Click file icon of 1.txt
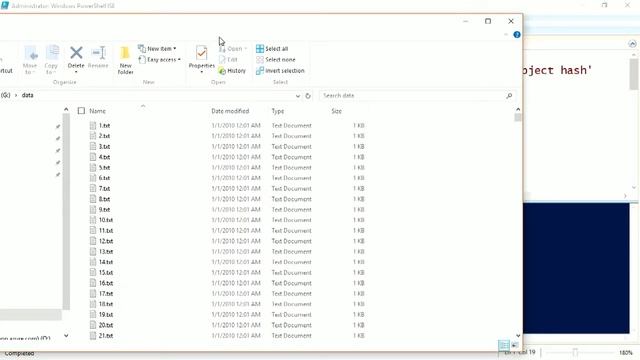This screenshot has height=360, width=640. click(93, 125)
